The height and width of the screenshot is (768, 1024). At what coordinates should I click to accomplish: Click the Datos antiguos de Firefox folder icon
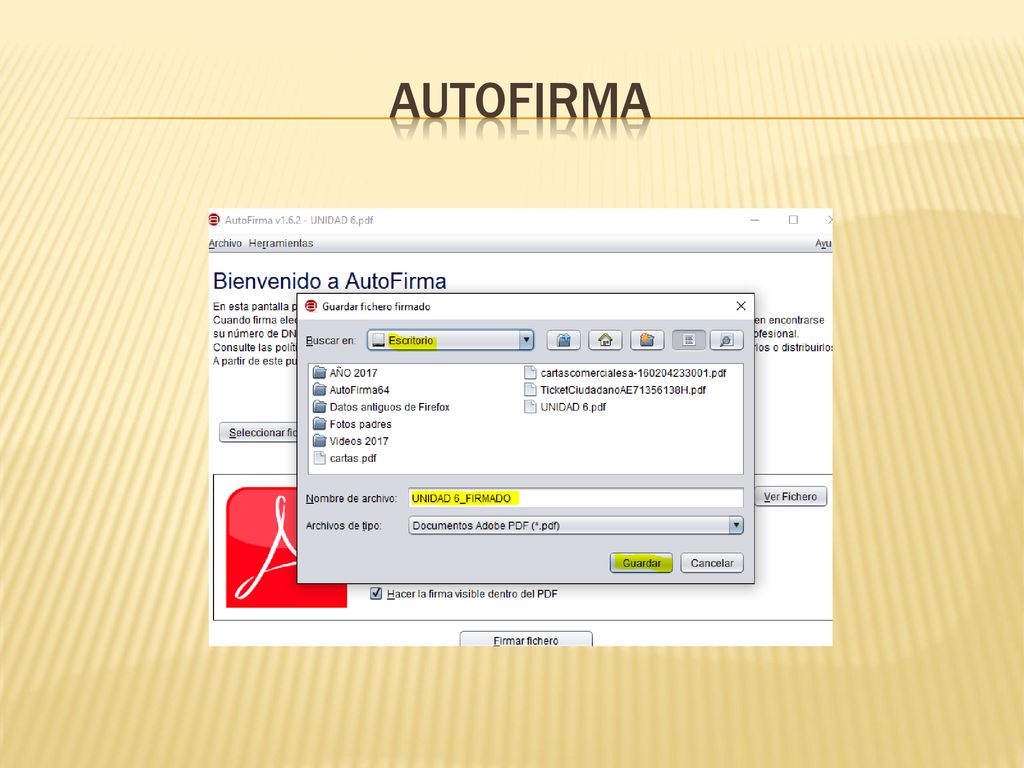point(319,406)
